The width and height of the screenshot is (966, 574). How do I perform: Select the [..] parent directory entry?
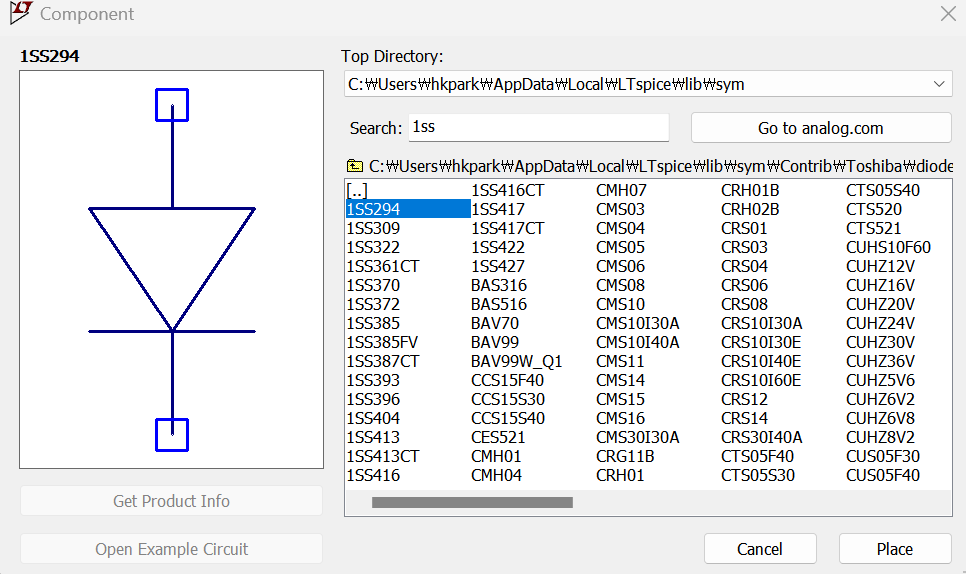[357, 190]
